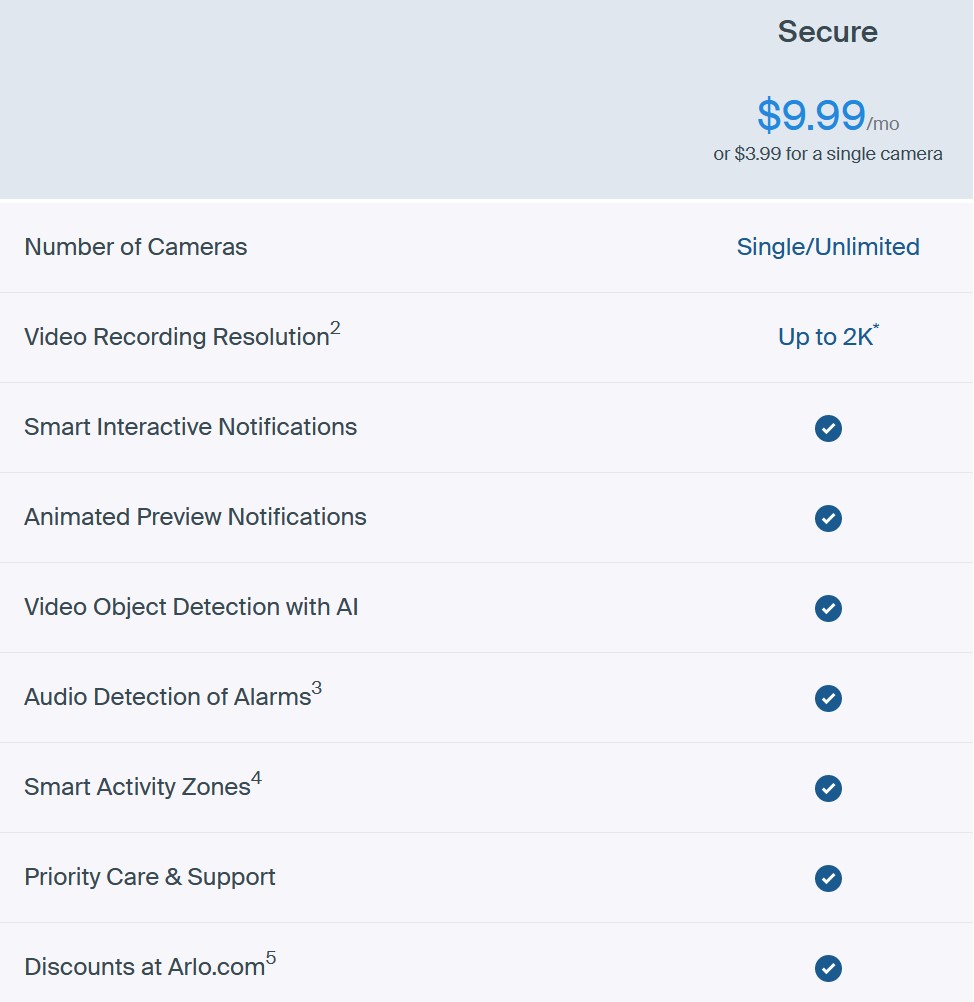
Task: Select the Secure plan heading
Action: [x=828, y=32]
